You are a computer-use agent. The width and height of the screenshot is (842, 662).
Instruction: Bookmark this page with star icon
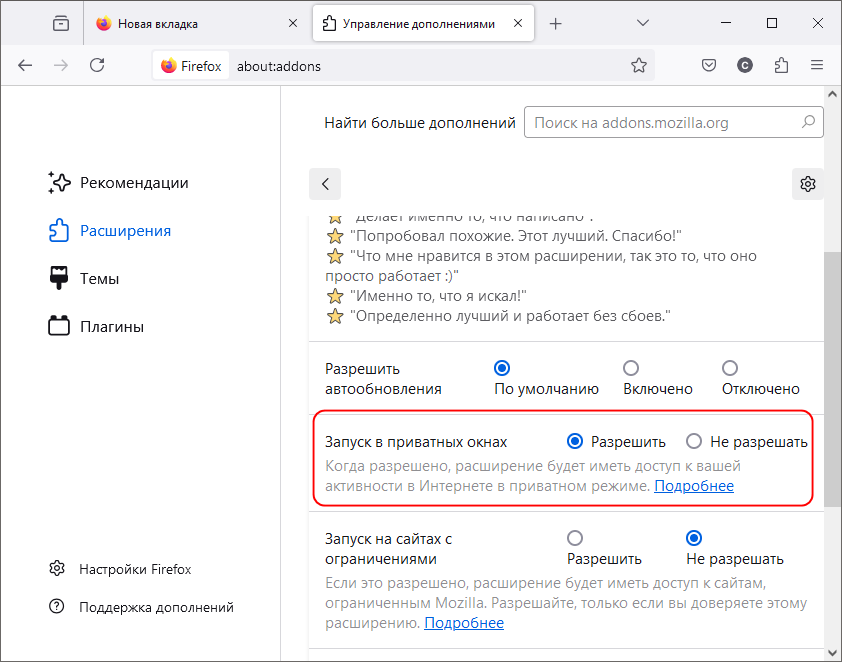[638, 66]
